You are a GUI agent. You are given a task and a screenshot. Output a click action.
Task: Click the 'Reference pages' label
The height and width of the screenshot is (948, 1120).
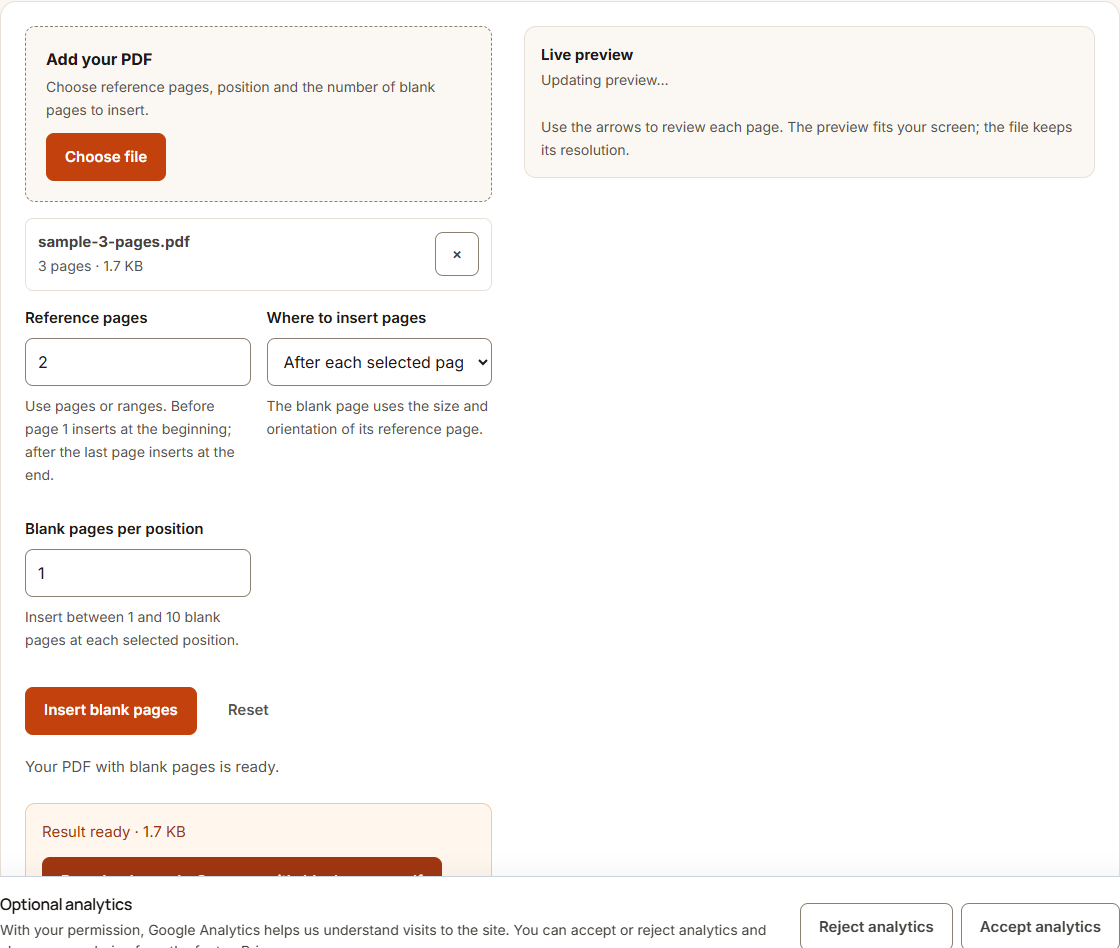coord(86,318)
